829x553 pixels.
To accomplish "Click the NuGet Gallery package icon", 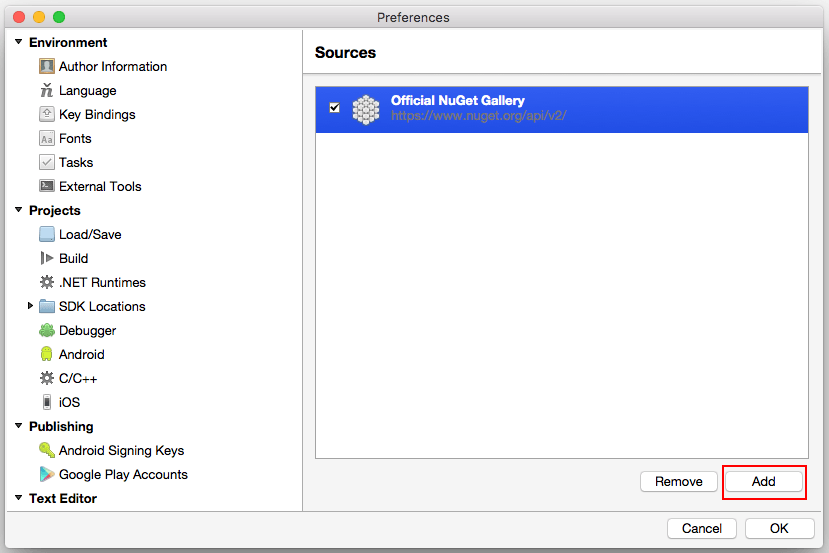I will click(366, 110).
